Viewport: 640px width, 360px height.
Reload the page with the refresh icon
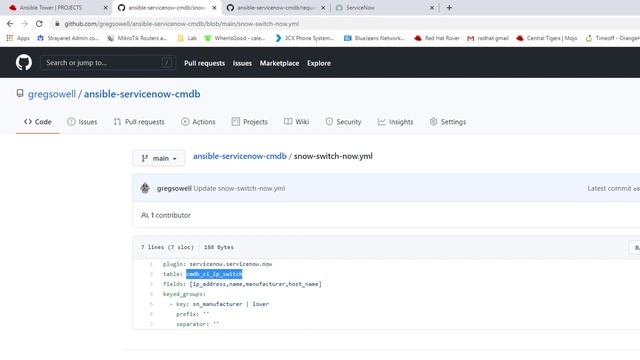coord(39,24)
